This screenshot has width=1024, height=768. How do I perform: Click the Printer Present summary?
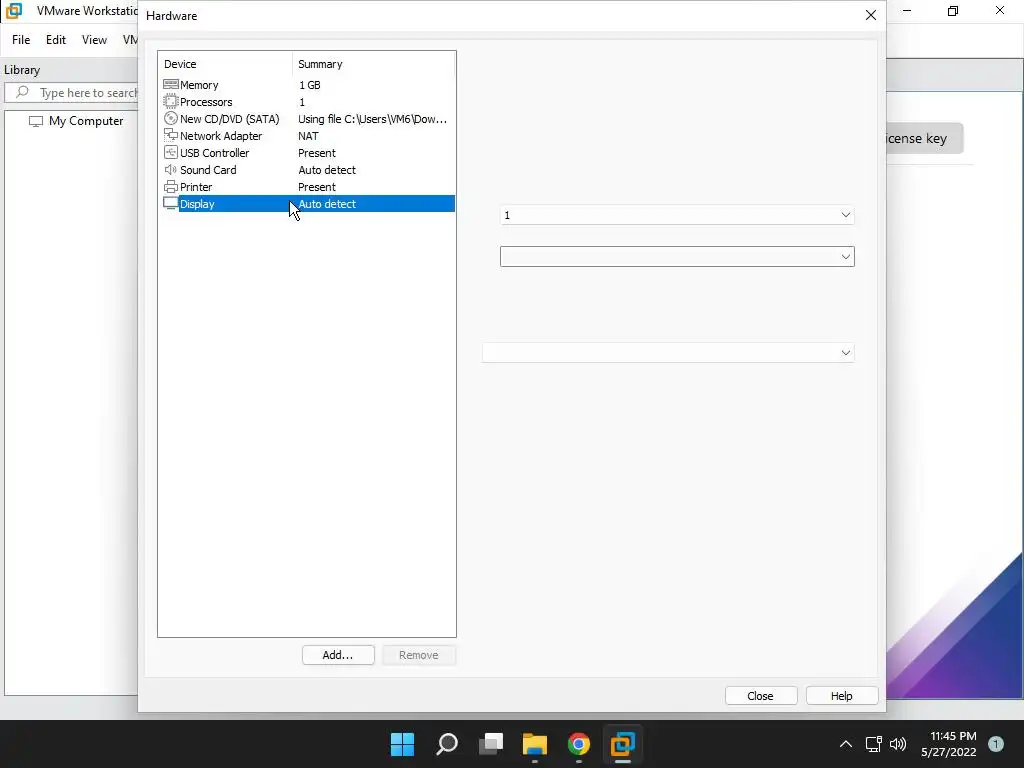[x=317, y=187]
